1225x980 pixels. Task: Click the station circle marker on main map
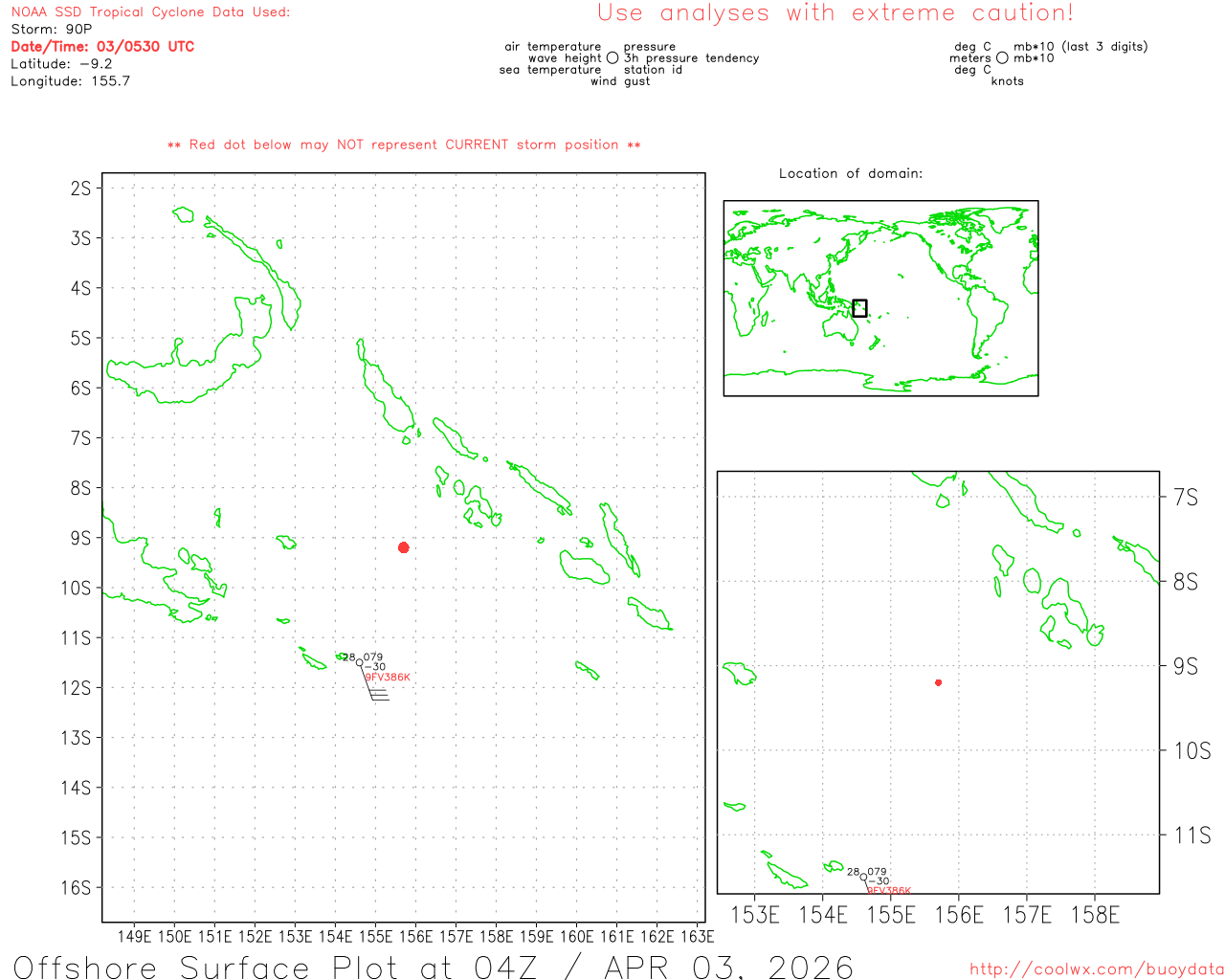(360, 662)
